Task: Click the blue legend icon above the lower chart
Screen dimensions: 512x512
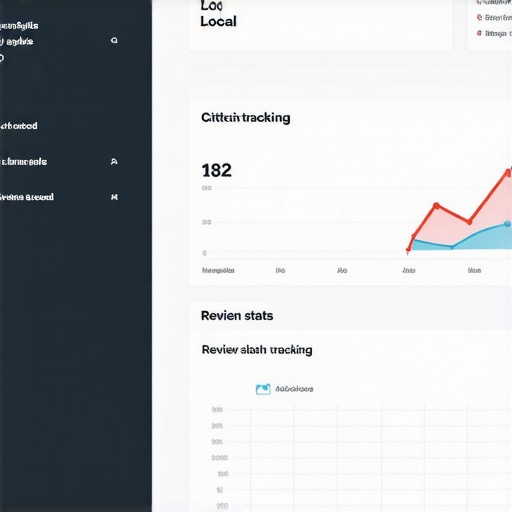Action: click(263, 389)
